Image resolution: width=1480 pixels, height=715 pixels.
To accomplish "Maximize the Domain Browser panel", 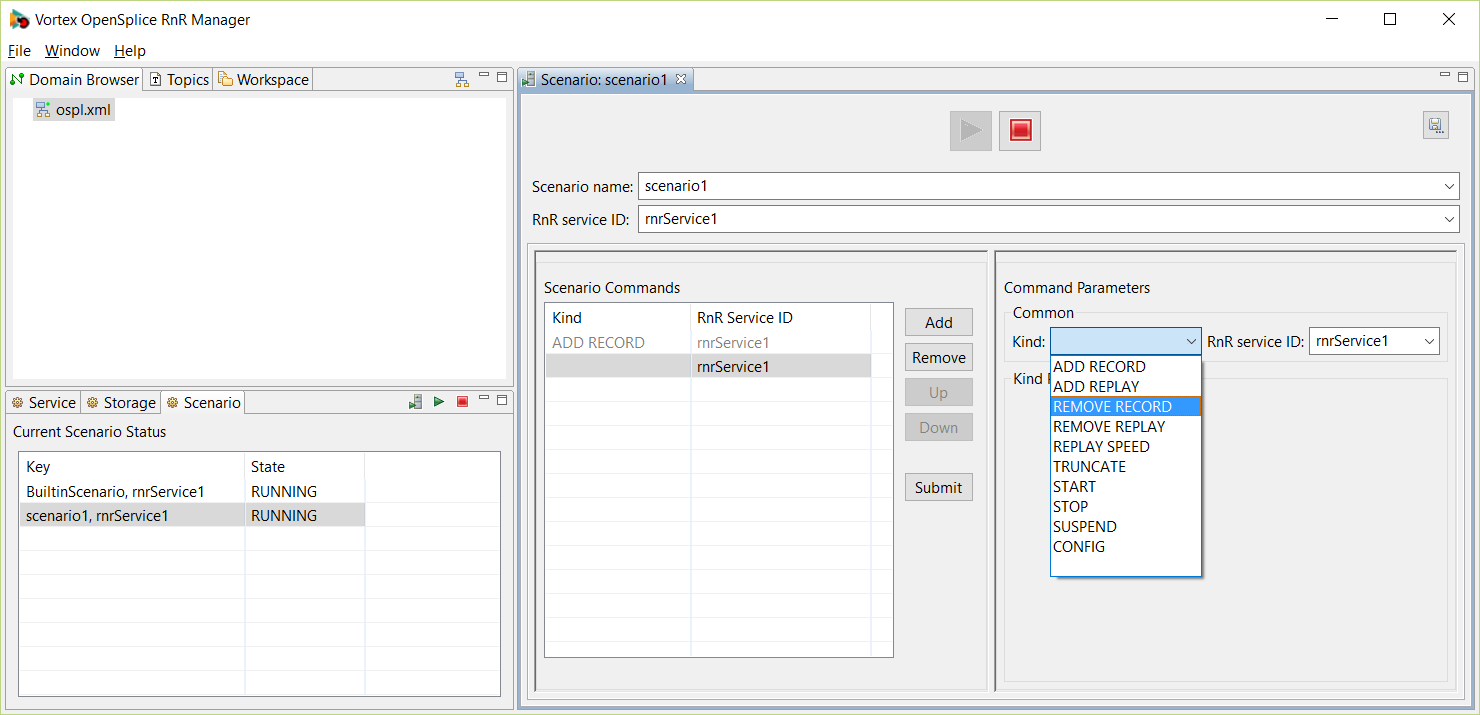I will (502, 77).
